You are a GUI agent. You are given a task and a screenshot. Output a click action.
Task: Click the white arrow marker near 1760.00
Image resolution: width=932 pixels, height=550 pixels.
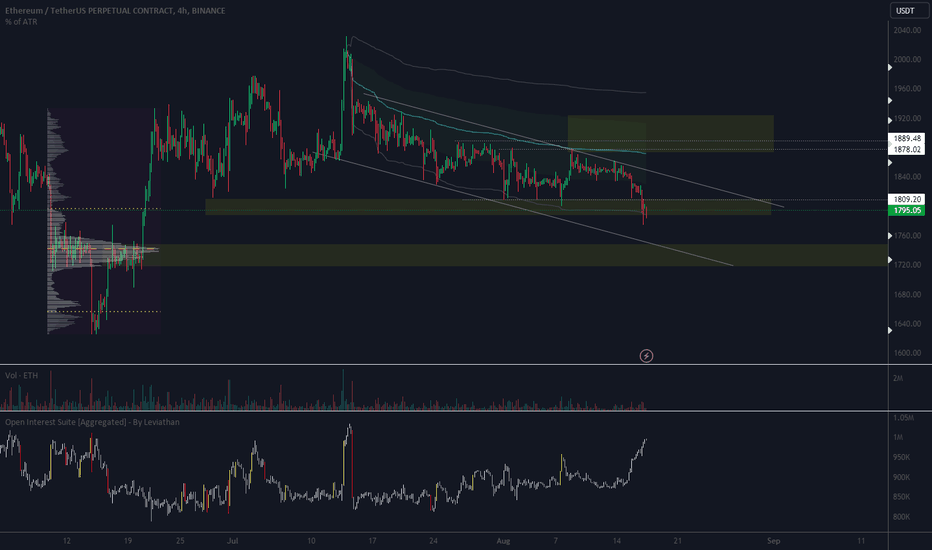[x=890, y=236]
